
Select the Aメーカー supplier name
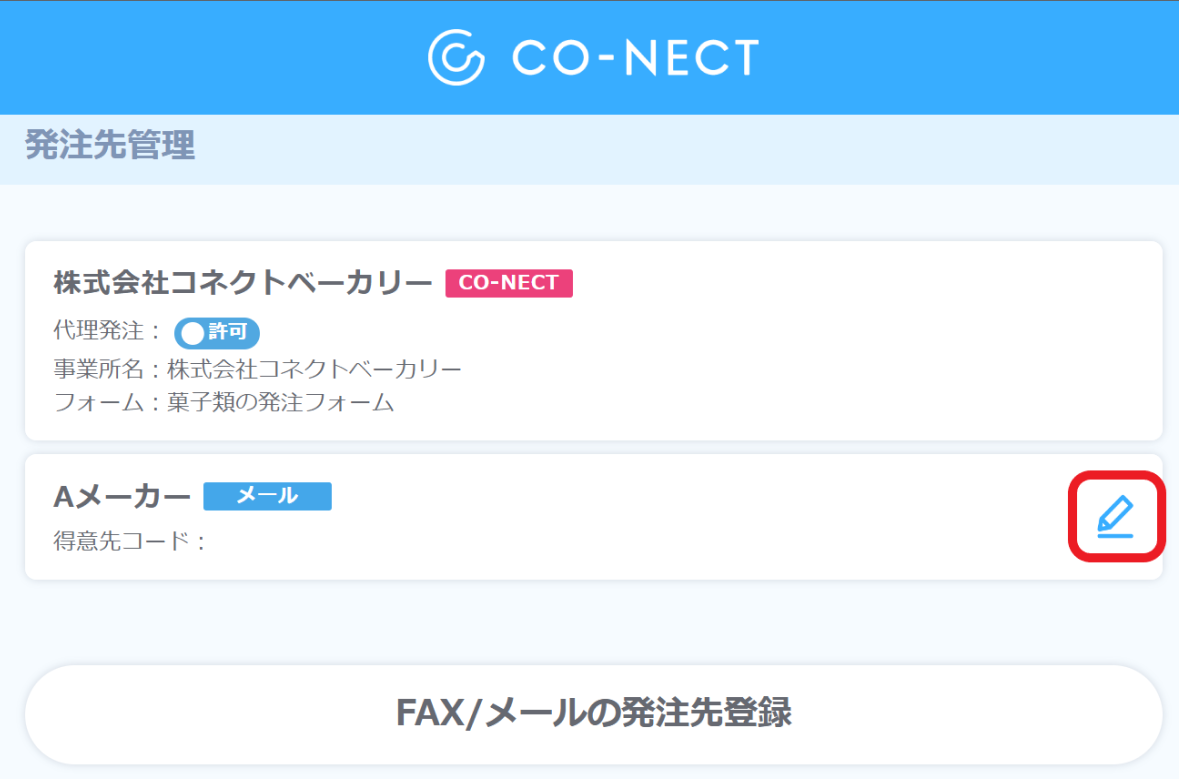coord(122,496)
